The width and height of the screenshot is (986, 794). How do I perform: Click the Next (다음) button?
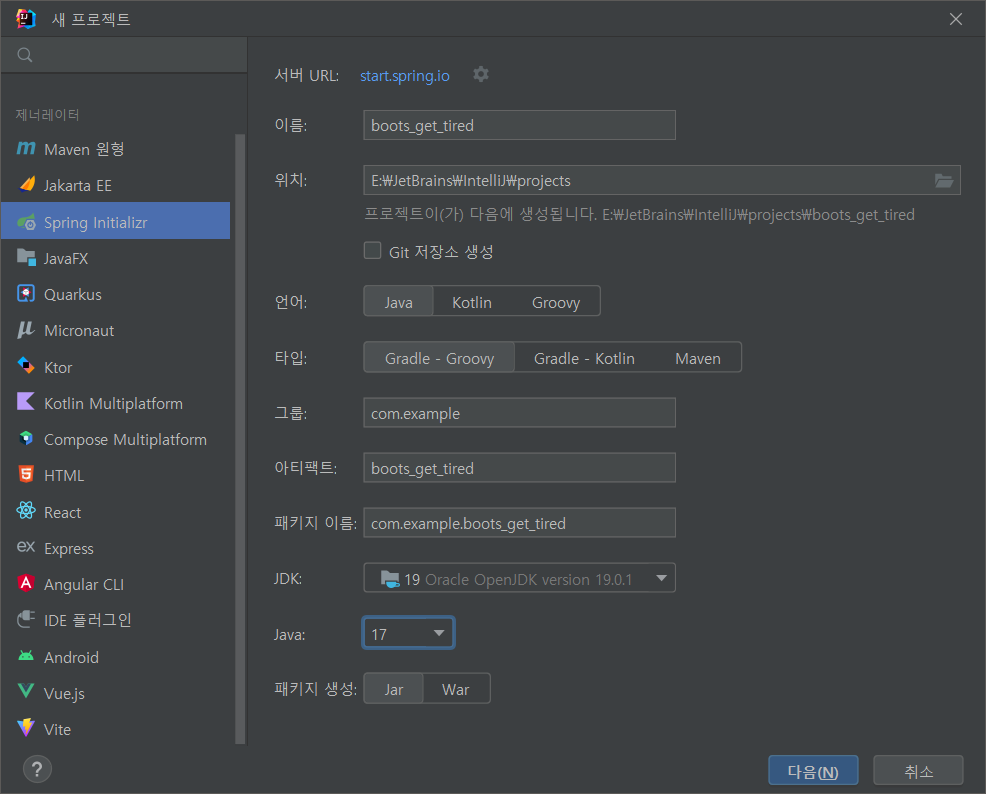coord(813,770)
